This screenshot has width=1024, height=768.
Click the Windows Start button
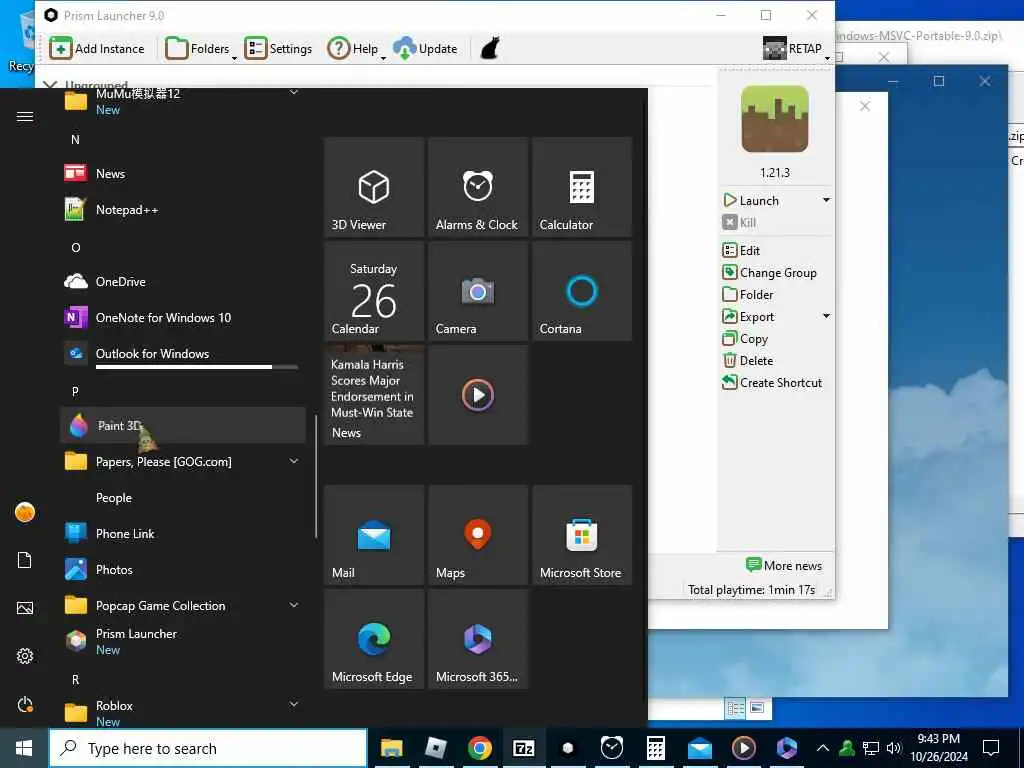(x=24, y=748)
